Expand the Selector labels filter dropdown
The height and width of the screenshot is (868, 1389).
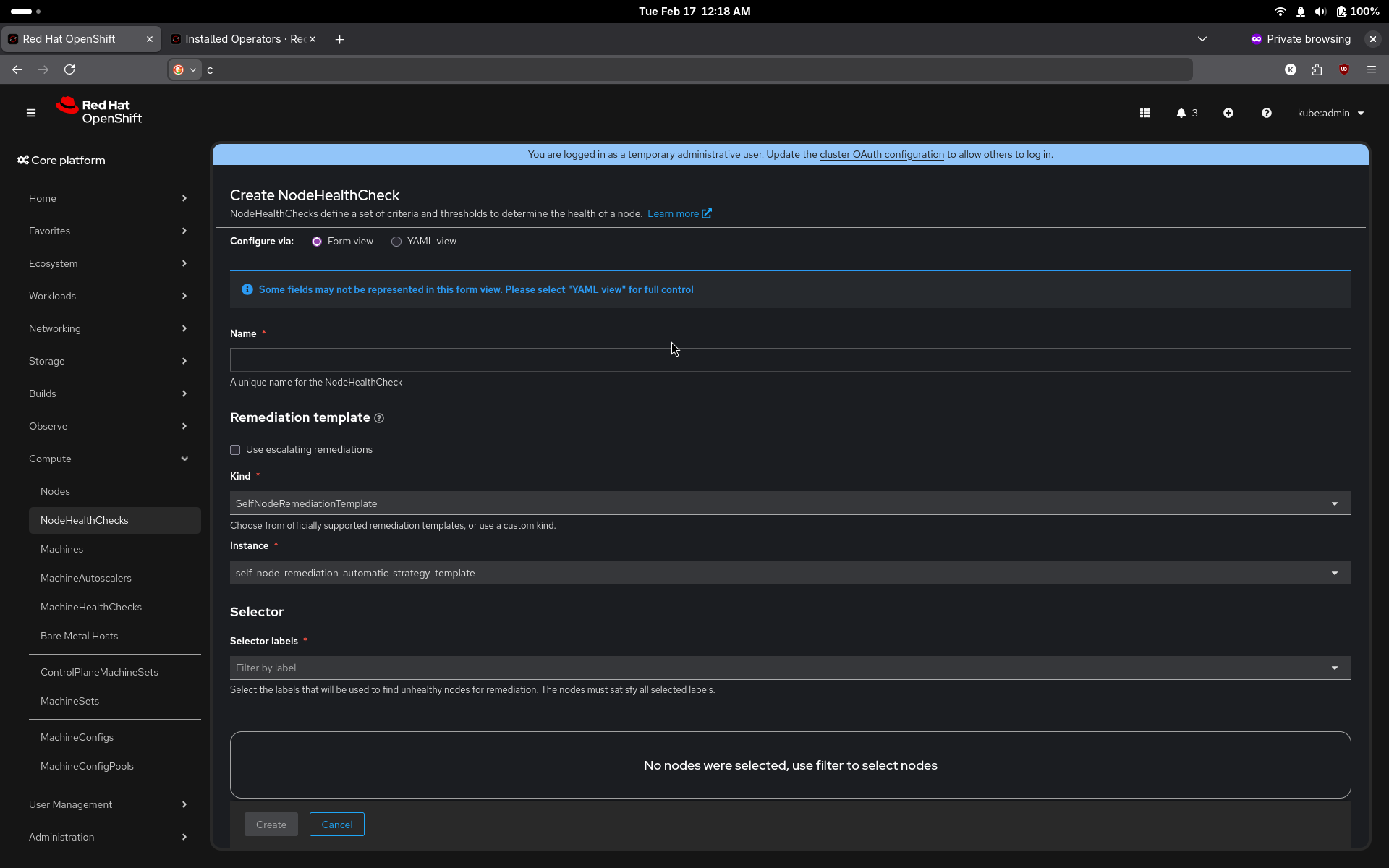790,668
